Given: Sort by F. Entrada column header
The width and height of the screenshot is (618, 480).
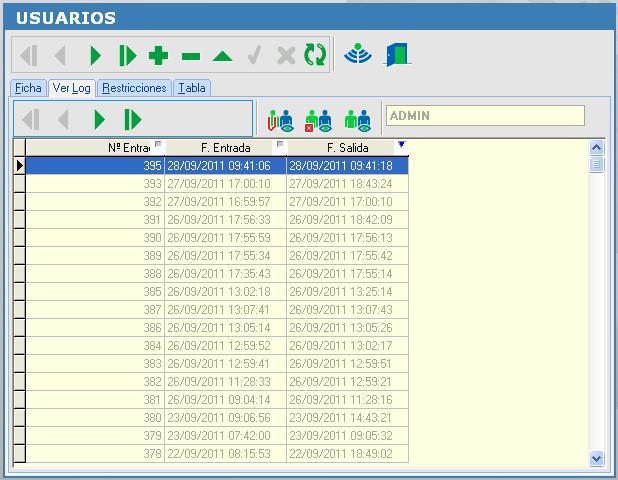Looking at the screenshot, I should 225,148.
